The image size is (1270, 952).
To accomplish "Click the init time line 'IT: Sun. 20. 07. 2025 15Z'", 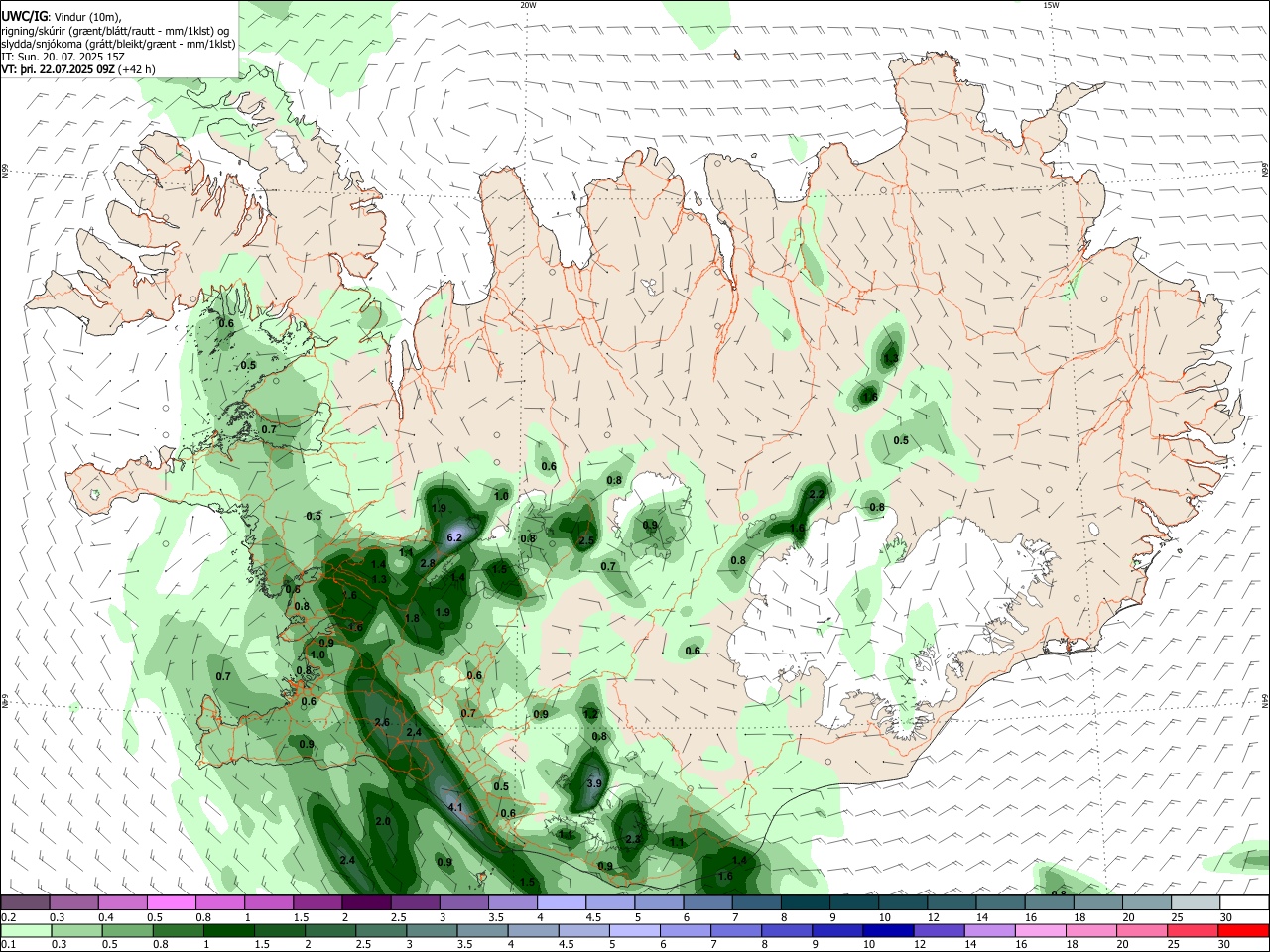I will [61, 58].
